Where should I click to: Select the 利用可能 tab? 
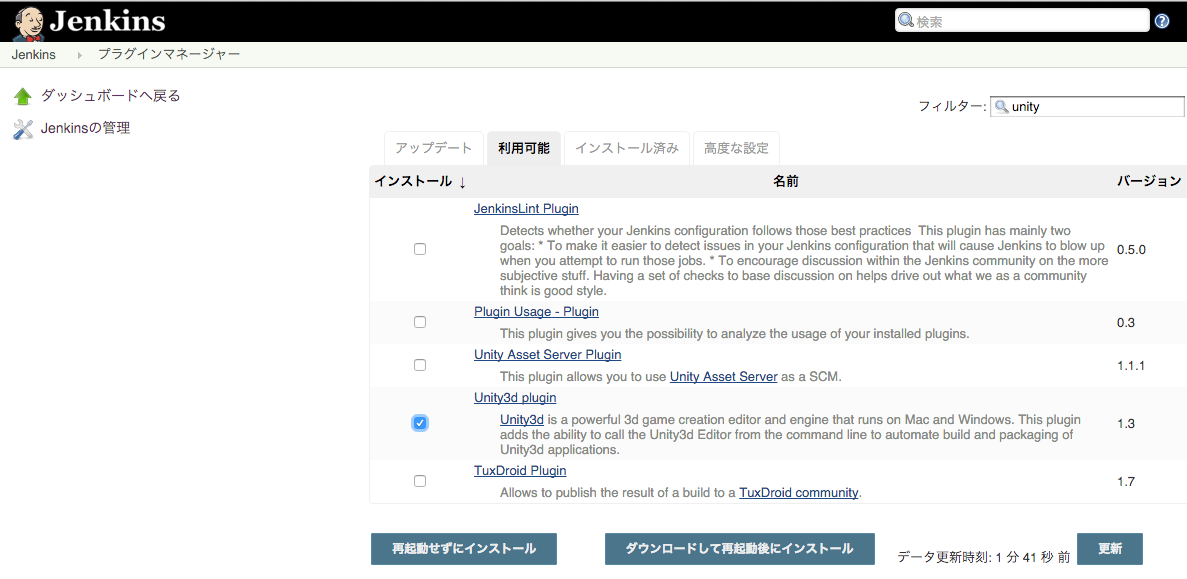(524, 148)
